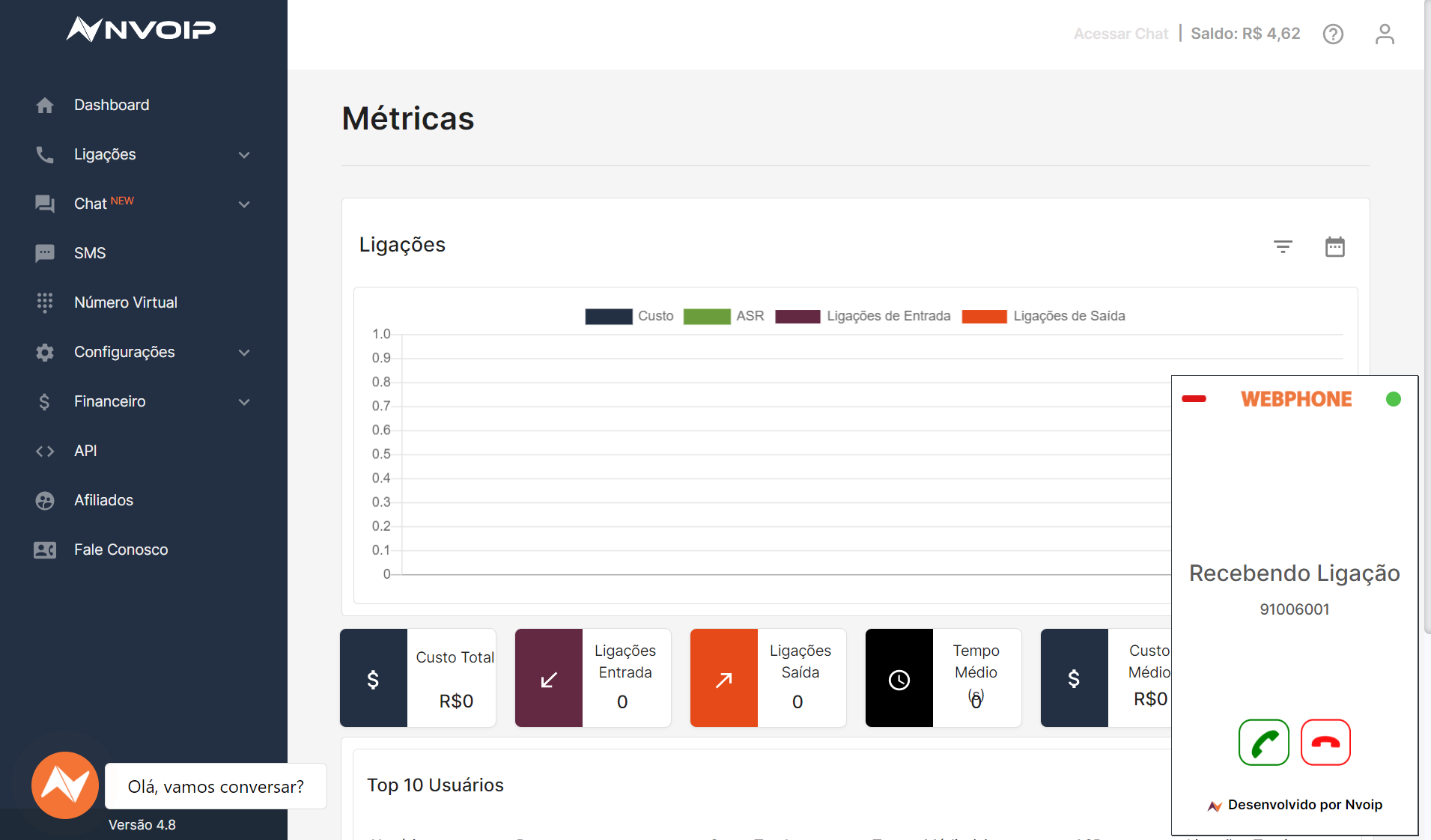Minimize the Webphone with the red bar
The image size is (1431, 840).
click(1194, 399)
